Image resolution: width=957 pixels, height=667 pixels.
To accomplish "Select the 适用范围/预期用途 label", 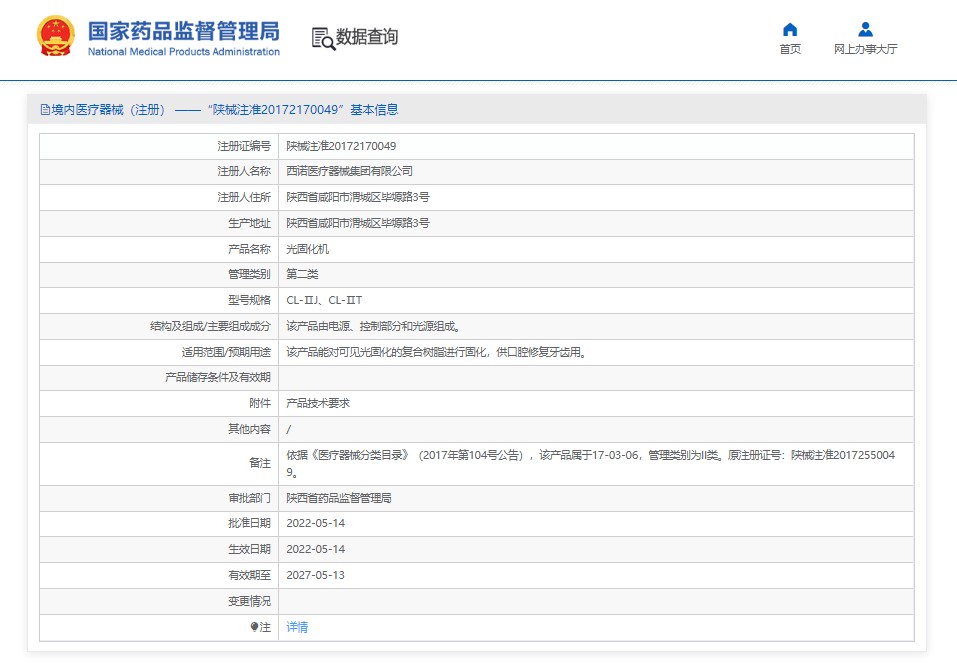I will pyautogui.click(x=226, y=352).
